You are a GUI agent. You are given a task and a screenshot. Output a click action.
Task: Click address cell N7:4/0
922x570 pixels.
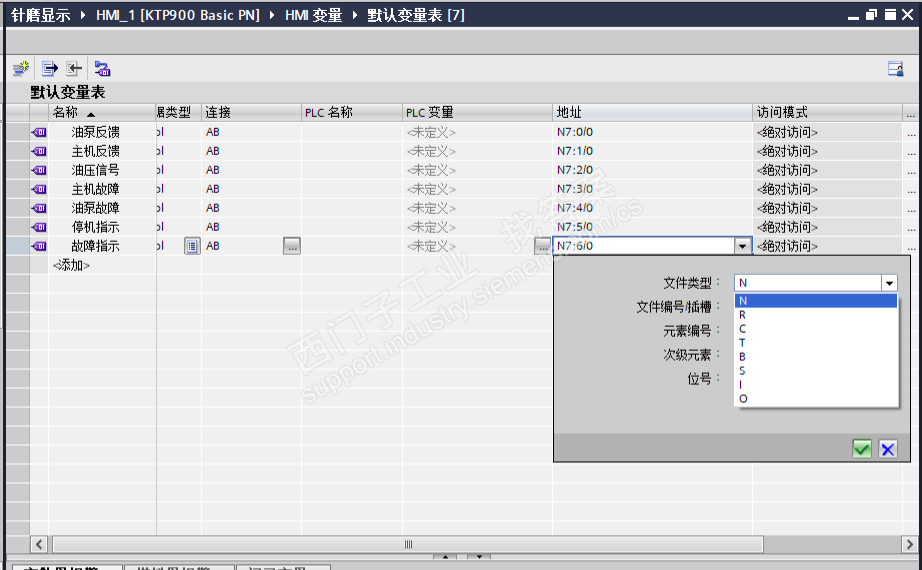(x=653, y=208)
